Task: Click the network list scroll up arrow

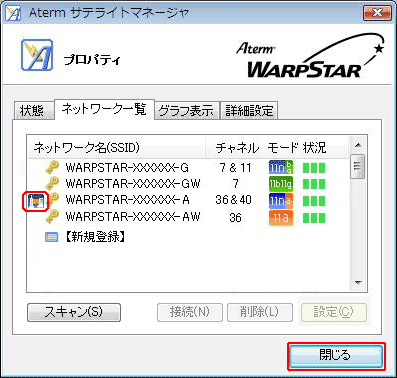Action: click(x=358, y=145)
